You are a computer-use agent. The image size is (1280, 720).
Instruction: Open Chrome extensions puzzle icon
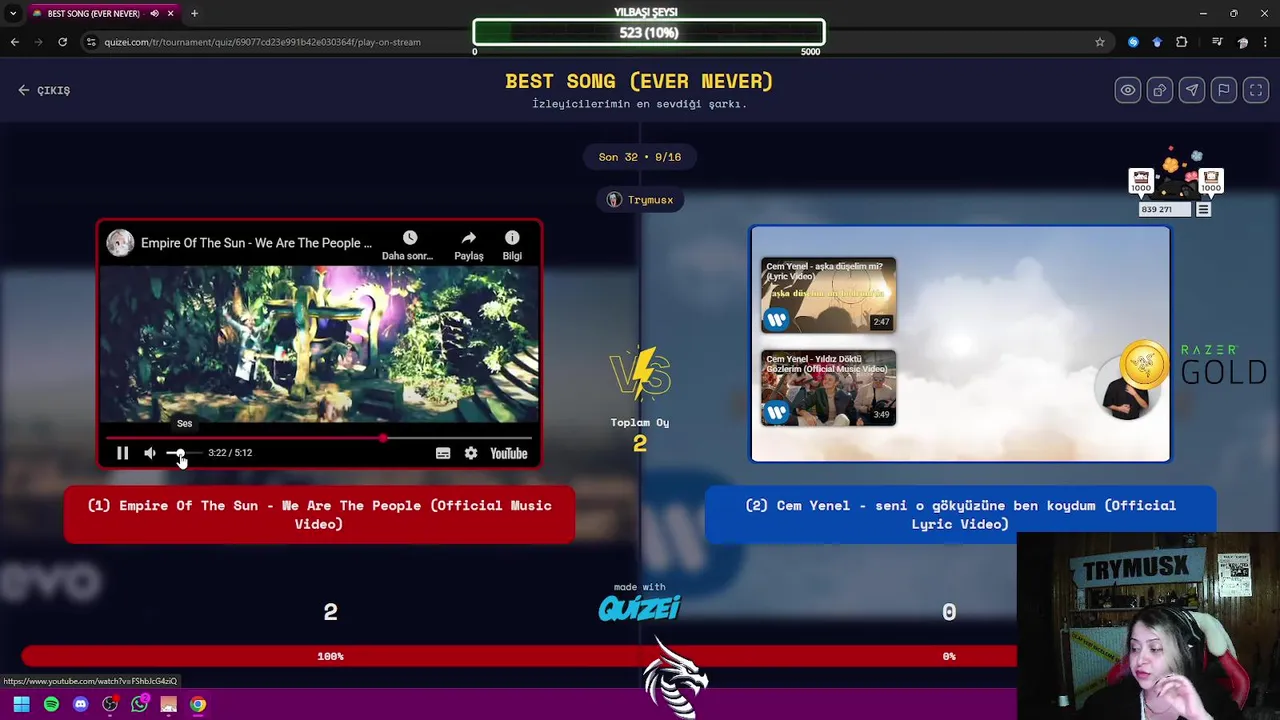[x=1182, y=42]
